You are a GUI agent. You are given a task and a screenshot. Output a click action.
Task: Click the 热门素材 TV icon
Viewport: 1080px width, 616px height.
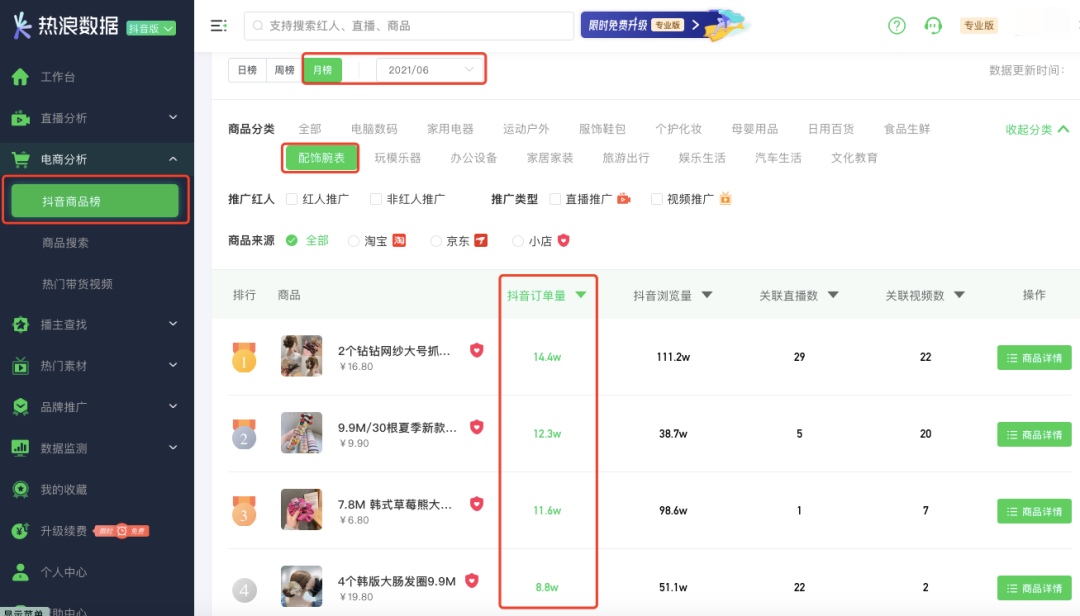[21, 366]
